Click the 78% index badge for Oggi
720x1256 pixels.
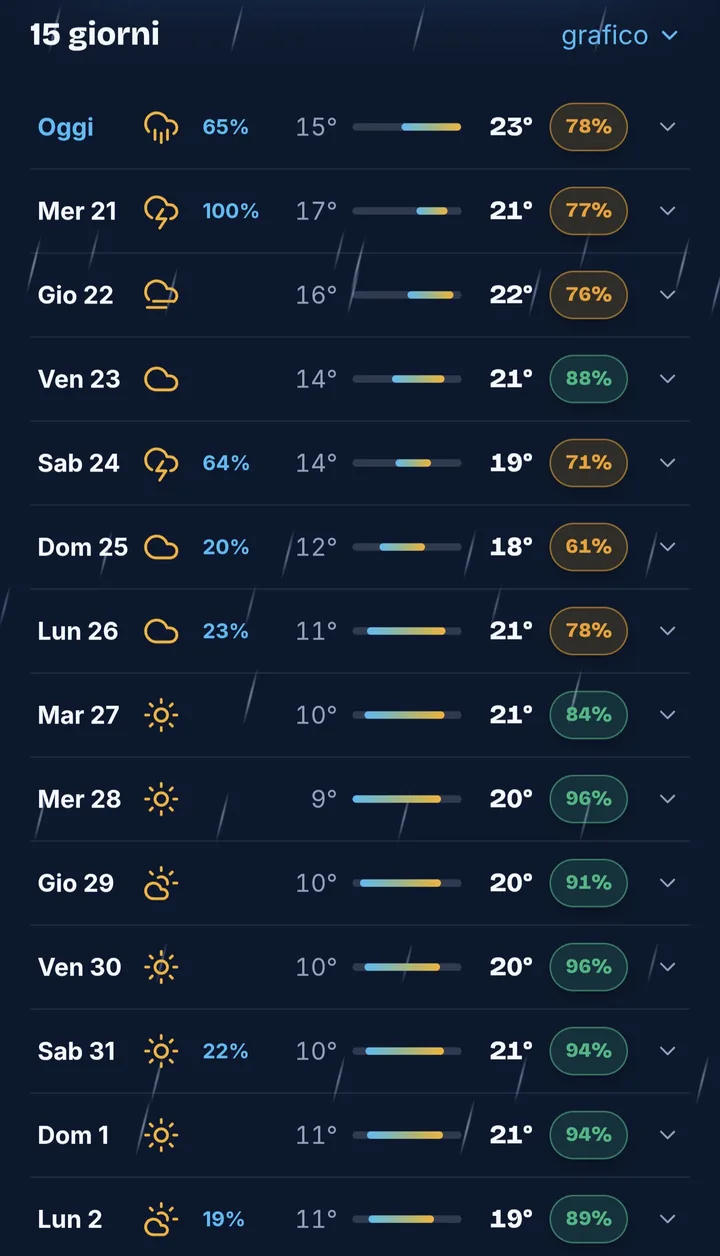(x=588, y=127)
